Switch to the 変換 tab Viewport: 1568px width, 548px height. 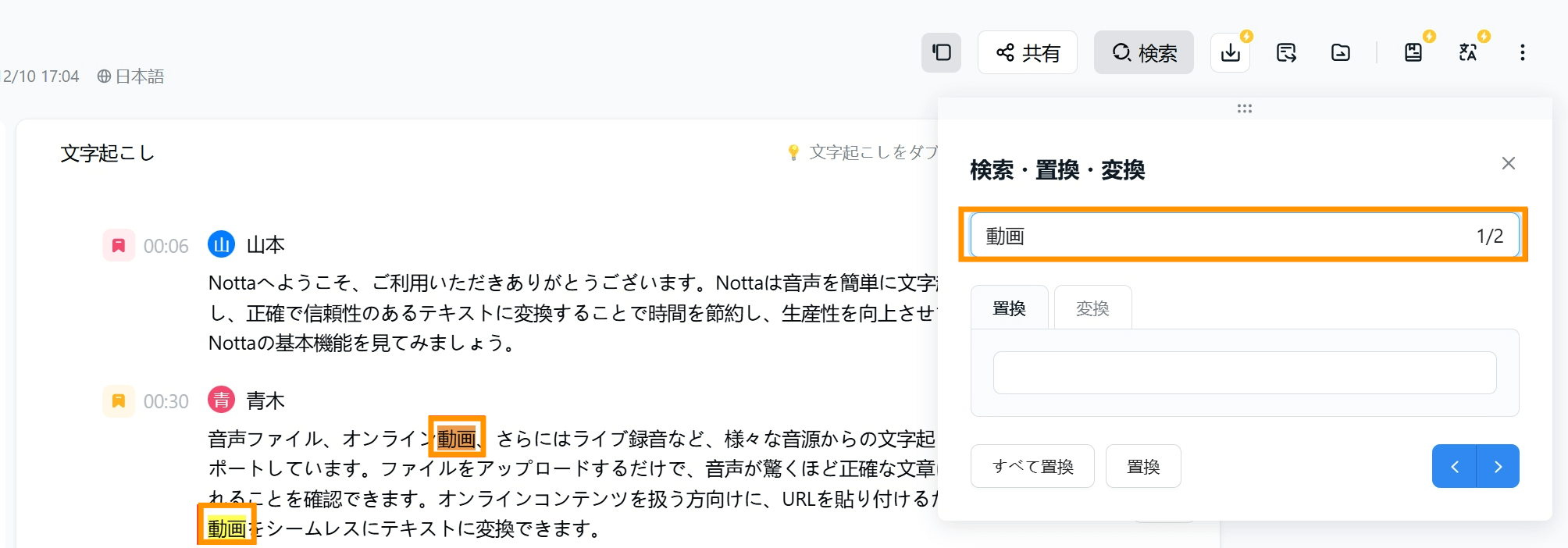click(x=1092, y=308)
